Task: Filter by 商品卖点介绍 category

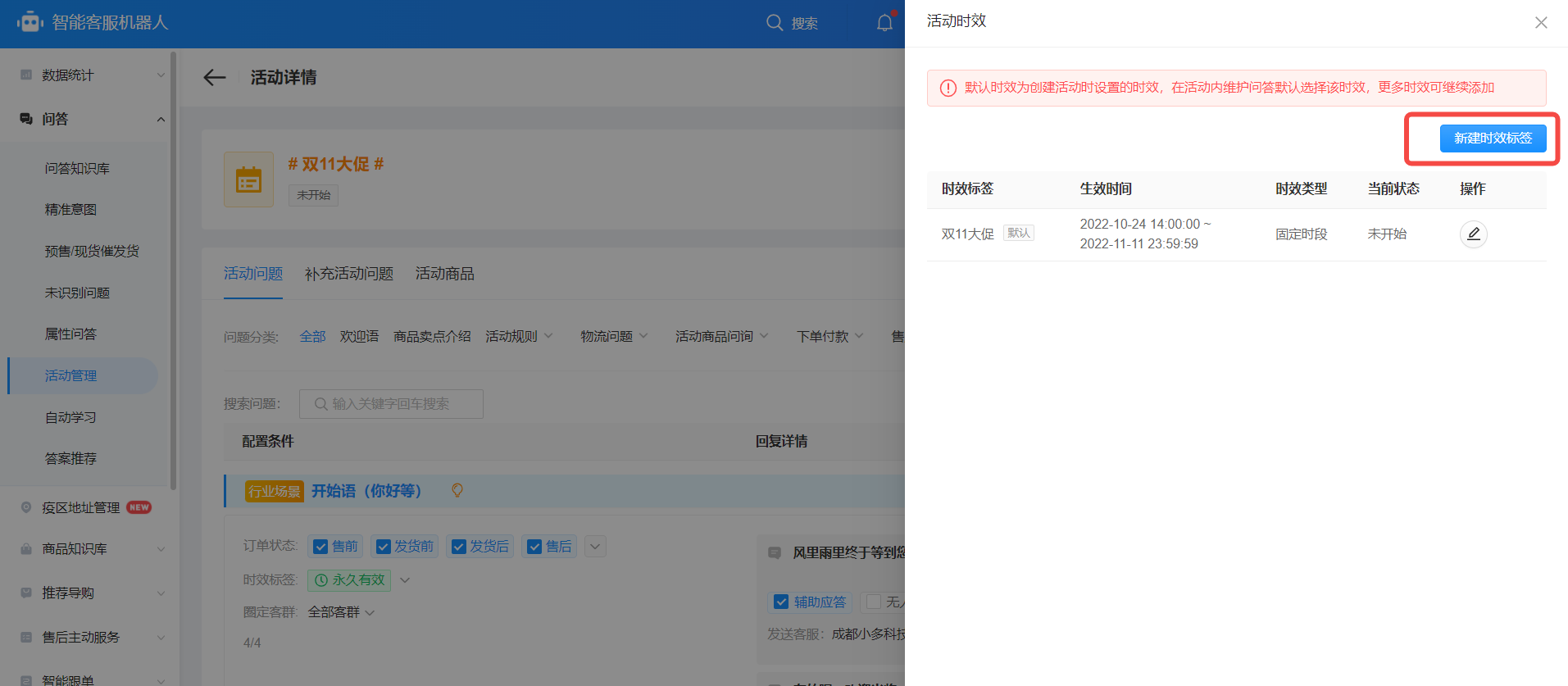Action: coord(432,336)
